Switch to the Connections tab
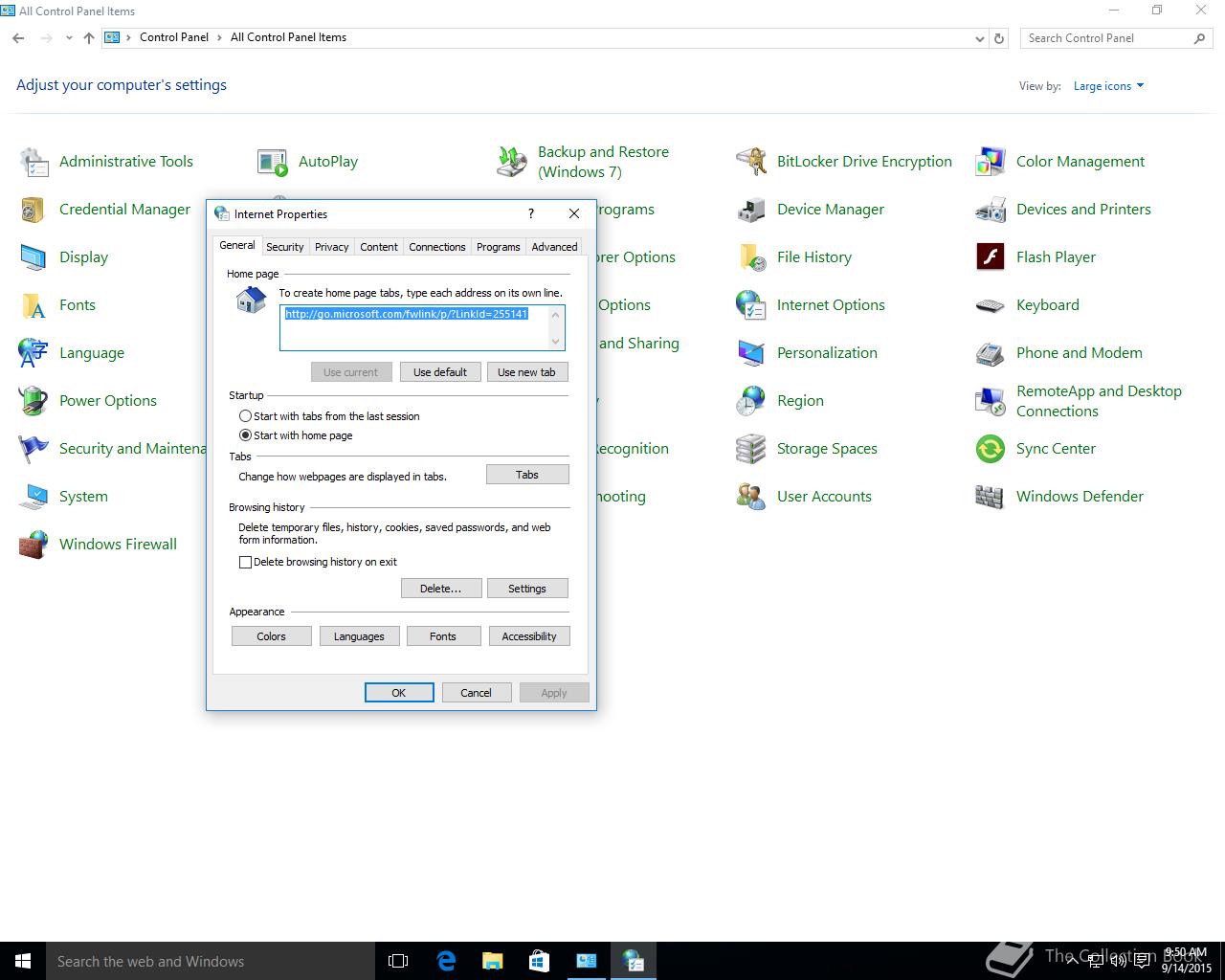This screenshot has height=980, width=1225. (x=437, y=247)
